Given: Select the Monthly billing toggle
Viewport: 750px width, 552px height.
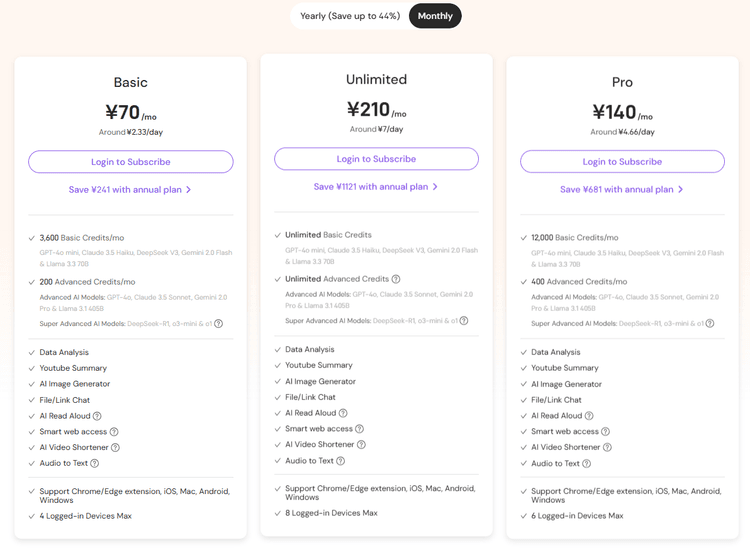Looking at the screenshot, I should [x=435, y=16].
